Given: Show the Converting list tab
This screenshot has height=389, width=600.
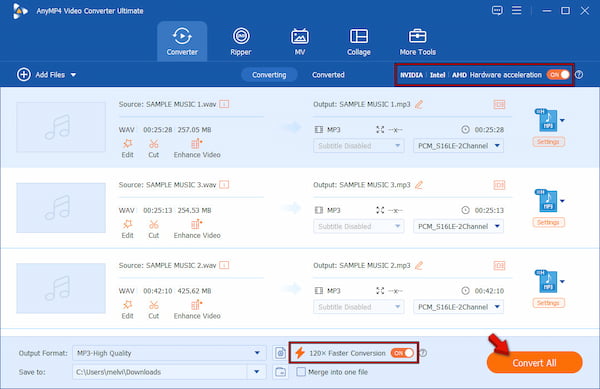Looking at the screenshot, I should (269, 75).
